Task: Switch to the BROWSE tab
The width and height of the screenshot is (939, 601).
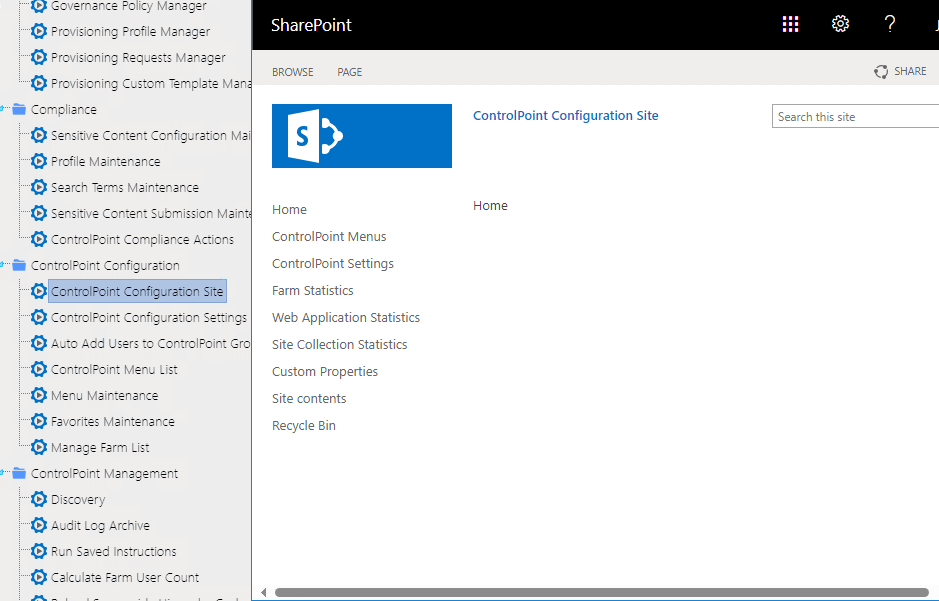Action: (x=292, y=71)
